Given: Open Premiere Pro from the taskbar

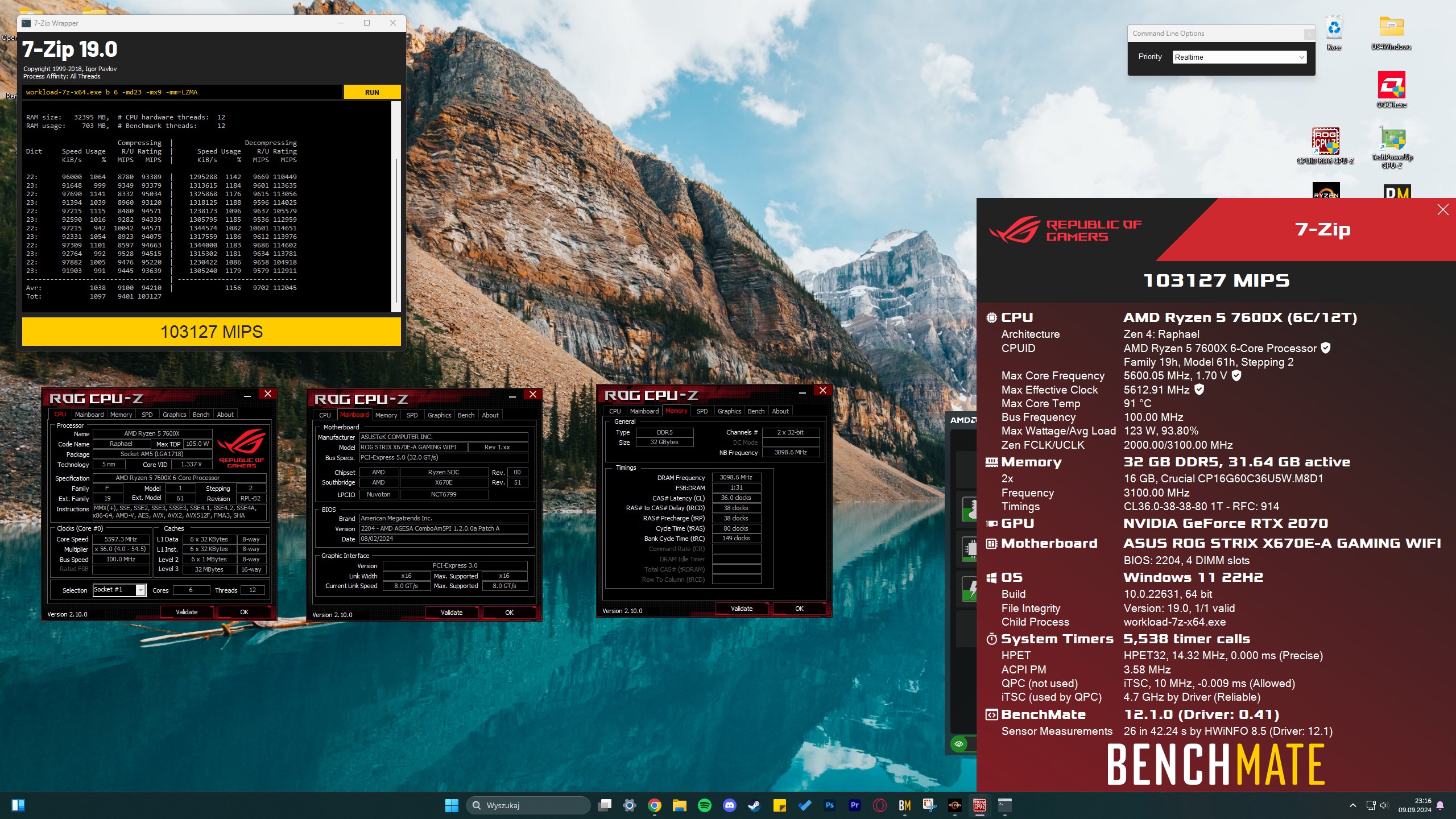Looking at the screenshot, I should (854, 805).
